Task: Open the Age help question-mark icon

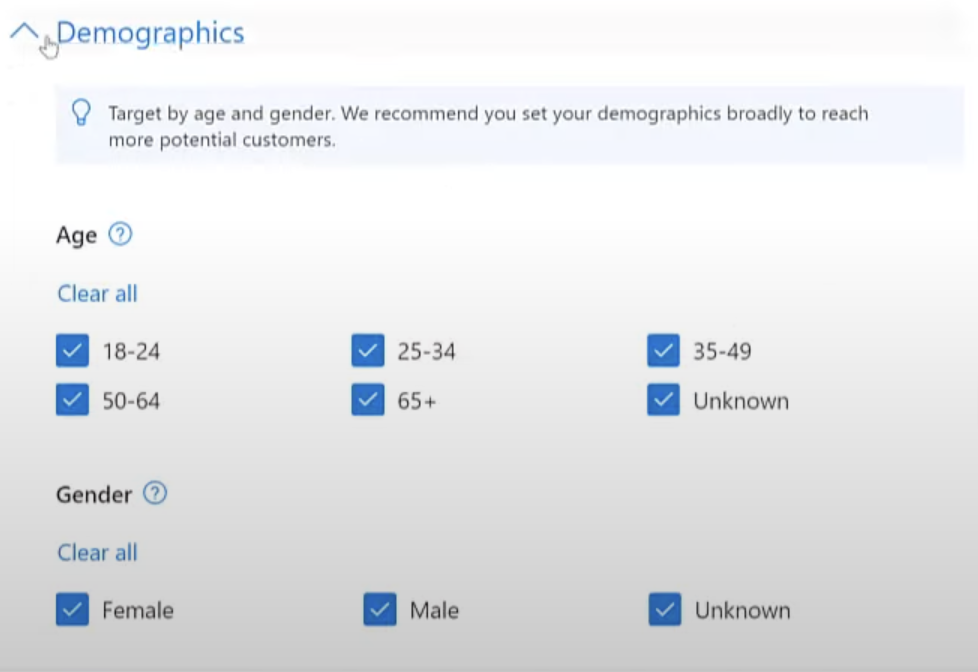Action: (x=120, y=234)
